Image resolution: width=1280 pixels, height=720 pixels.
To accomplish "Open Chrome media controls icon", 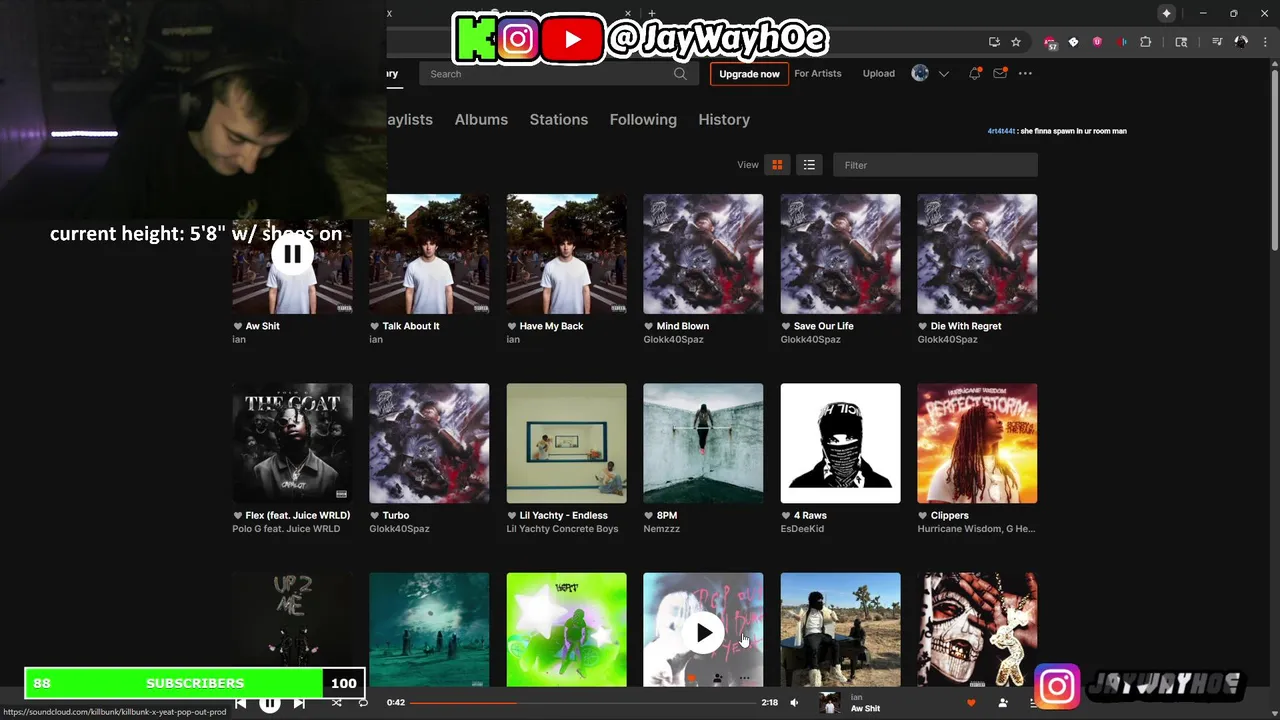I will click(1217, 42).
